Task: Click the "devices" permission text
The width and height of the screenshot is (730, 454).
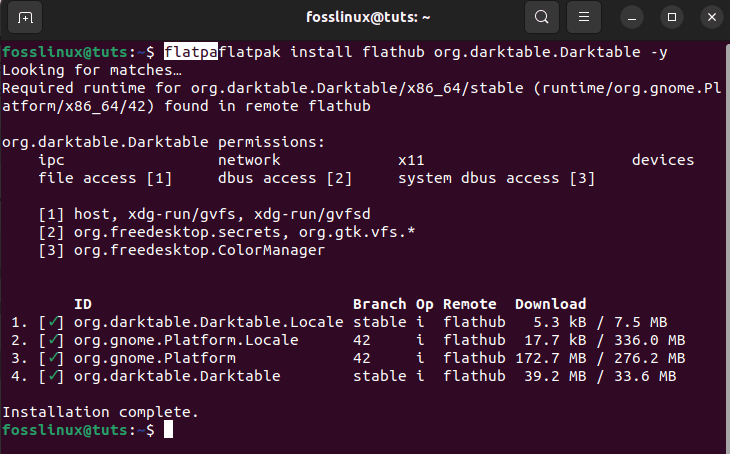Action: click(x=662, y=160)
